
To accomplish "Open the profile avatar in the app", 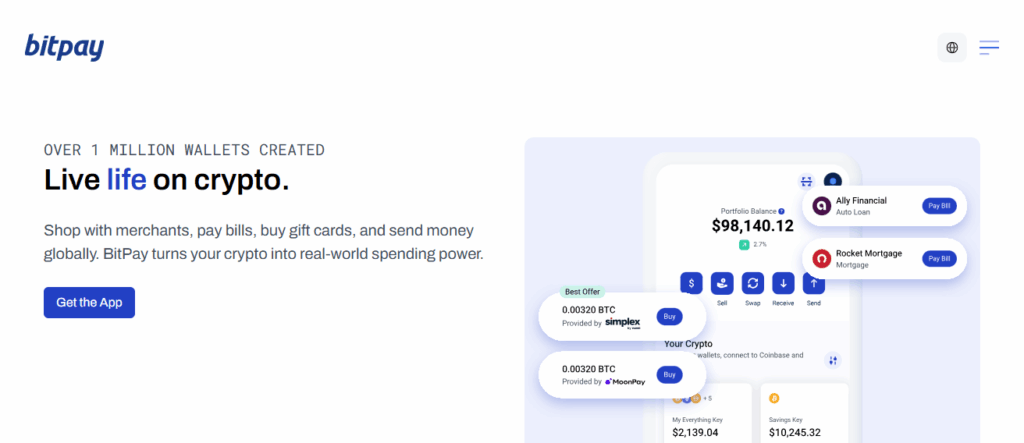I will click(x=832, y=182).
